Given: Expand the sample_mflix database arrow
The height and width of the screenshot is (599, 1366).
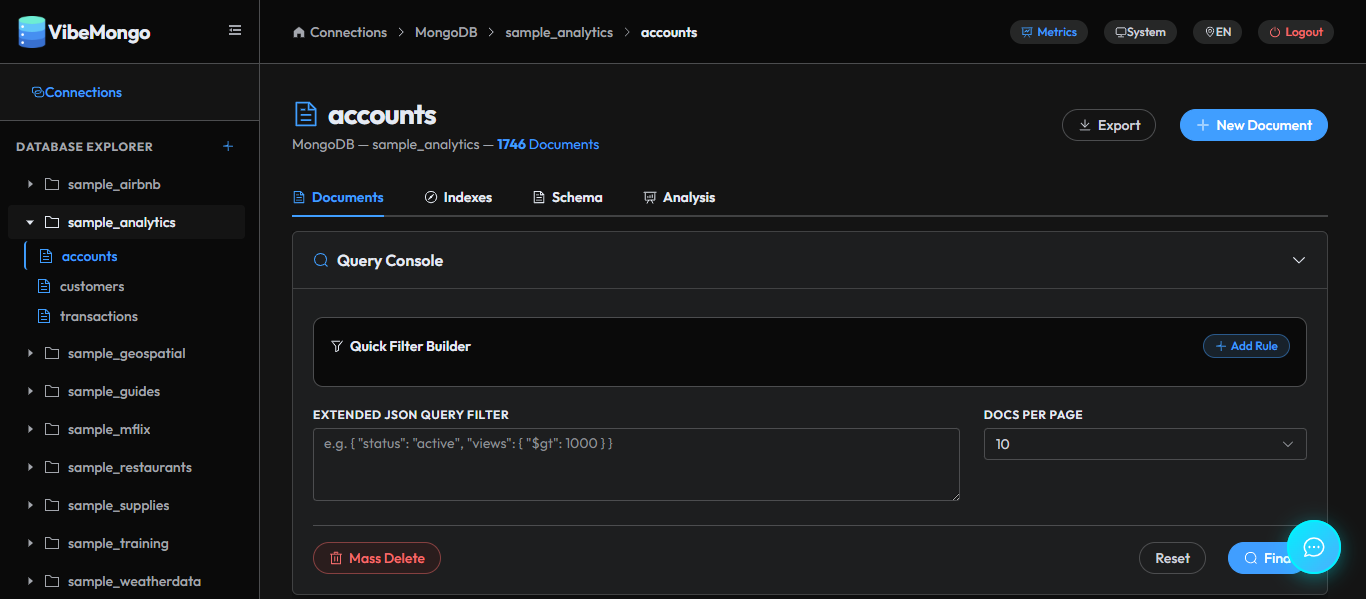Looking at the screenshot, I should [x=30, y=429].
